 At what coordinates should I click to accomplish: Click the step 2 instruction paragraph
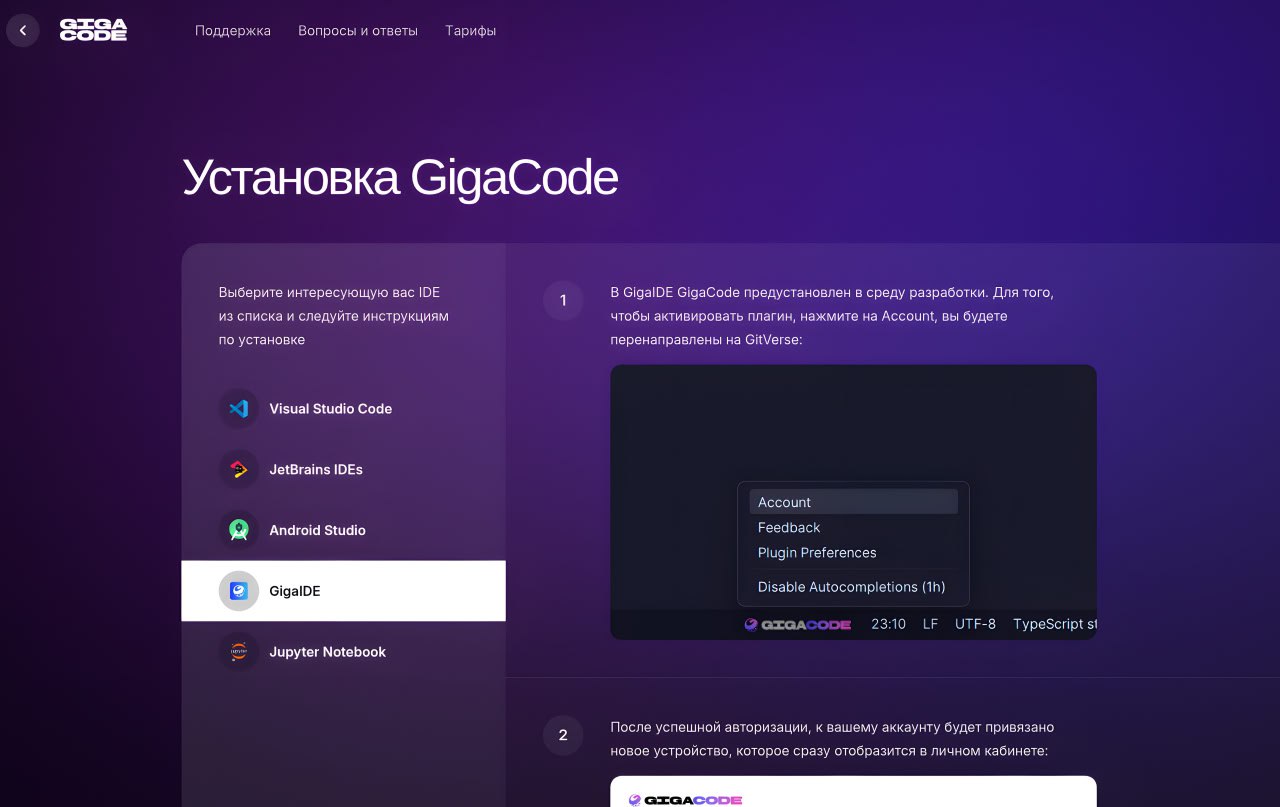pos(832,739)
